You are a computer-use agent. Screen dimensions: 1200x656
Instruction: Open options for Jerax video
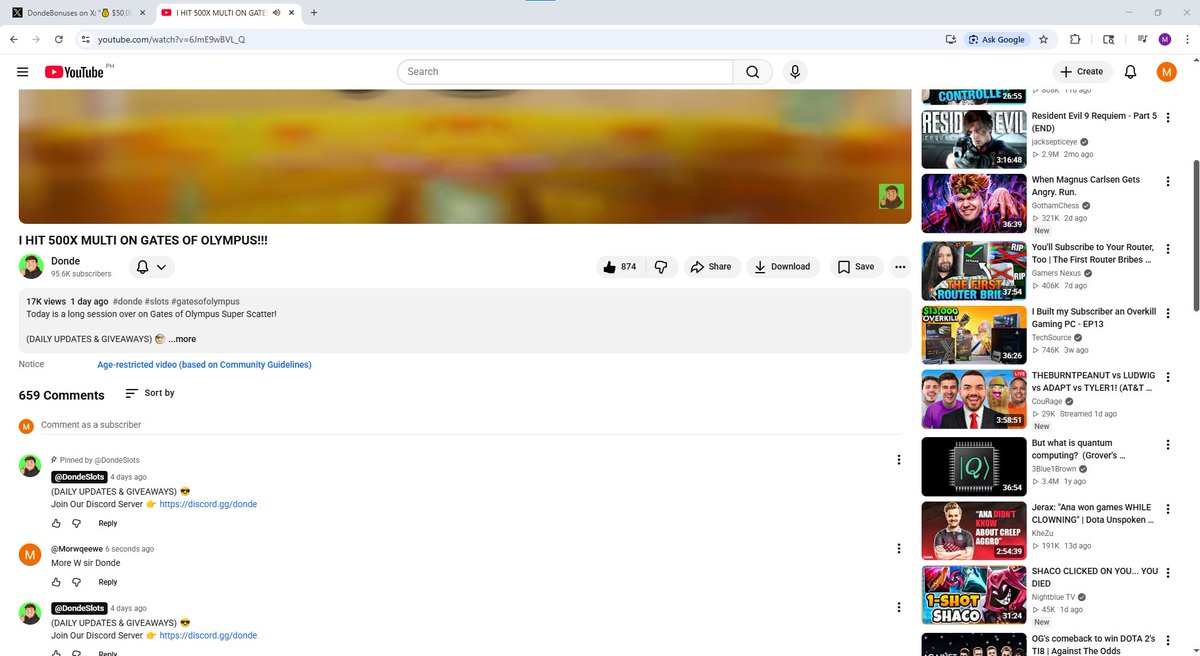1166,508
